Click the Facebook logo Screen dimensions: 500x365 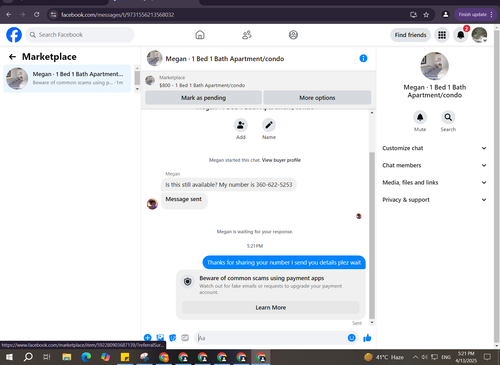[14, 35]
